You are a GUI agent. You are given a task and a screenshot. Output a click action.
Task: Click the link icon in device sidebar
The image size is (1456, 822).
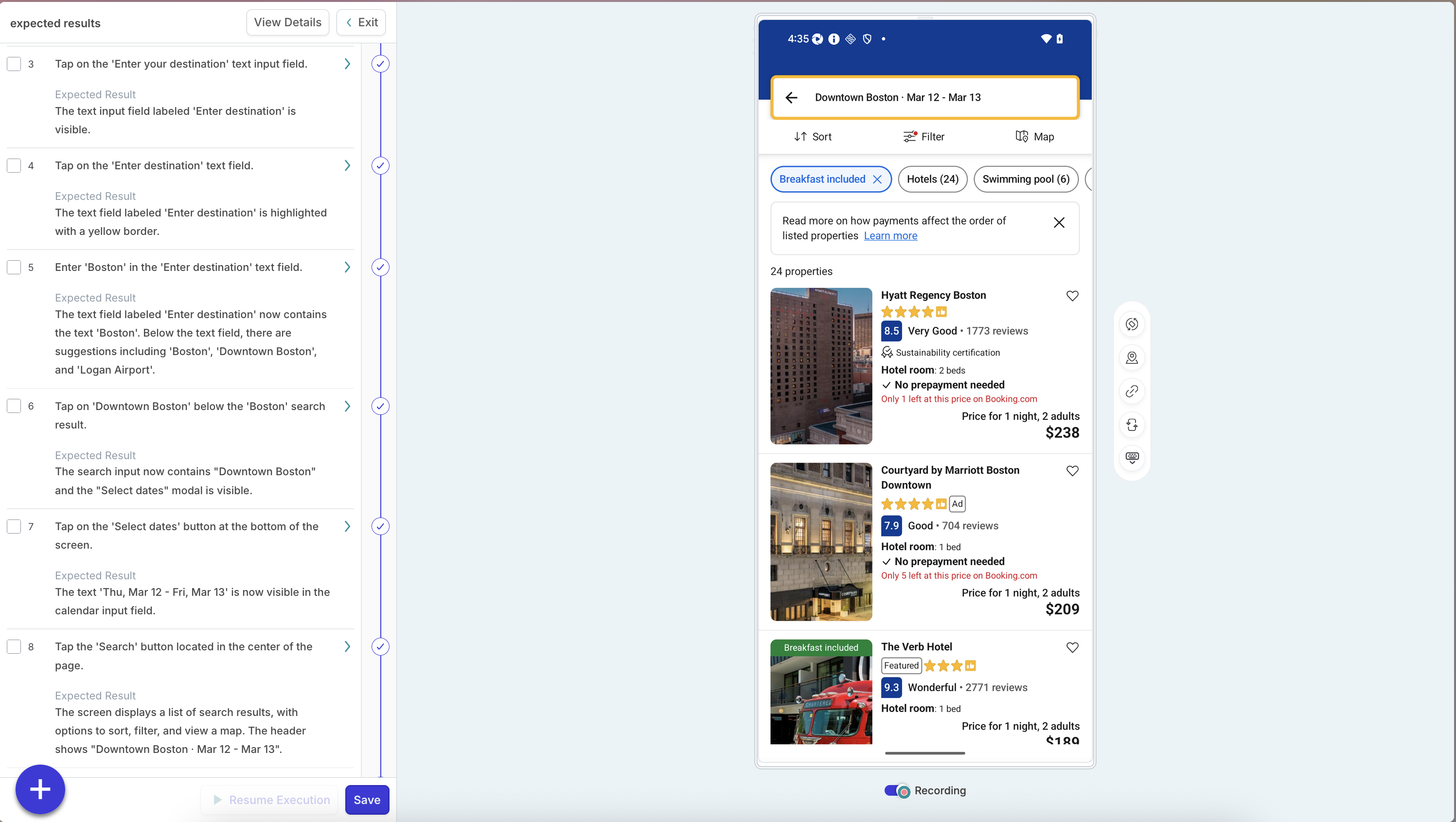pos(1132,391)
